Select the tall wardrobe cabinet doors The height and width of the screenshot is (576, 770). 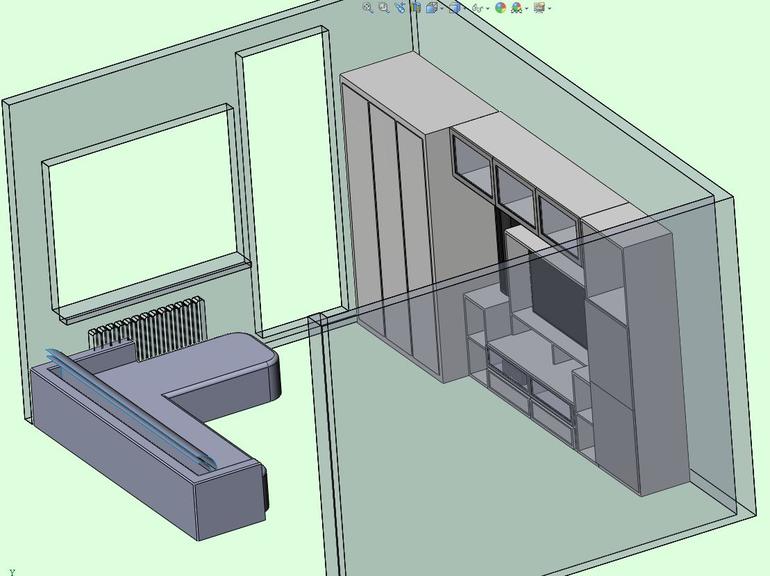(x=390, y=230)
